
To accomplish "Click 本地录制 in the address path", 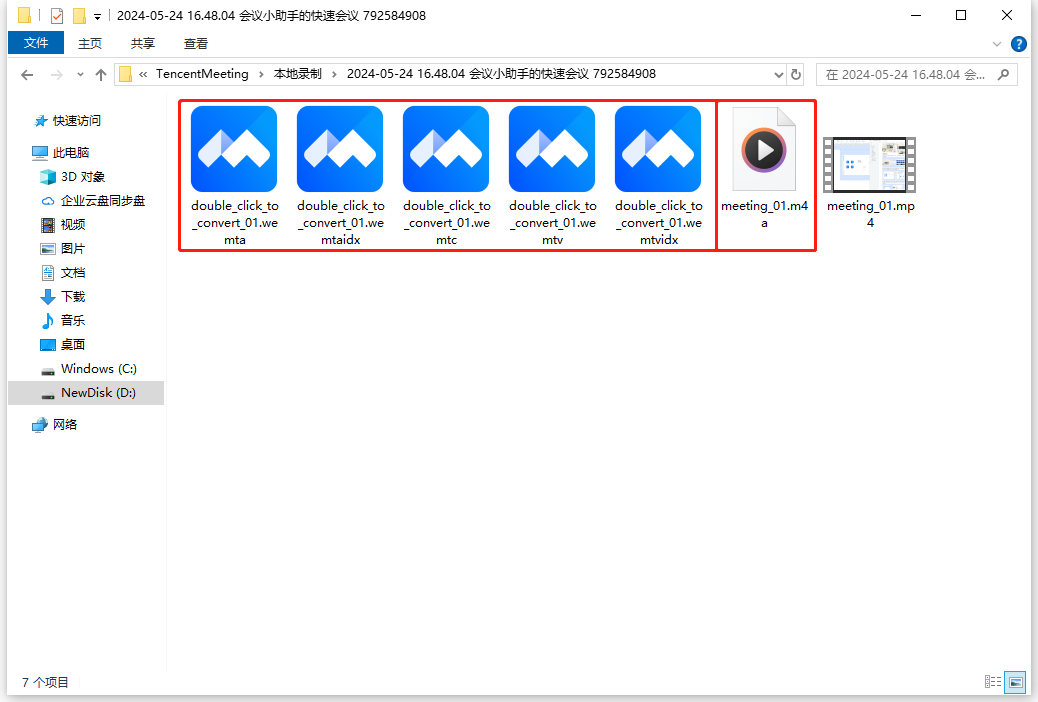I will pos(298,74).
